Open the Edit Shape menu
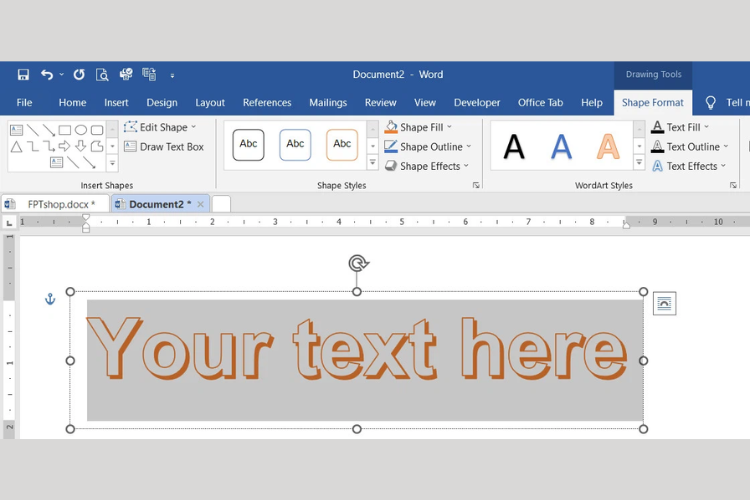The height and width of the screenshot is (500, 750). tap(160, 127)
